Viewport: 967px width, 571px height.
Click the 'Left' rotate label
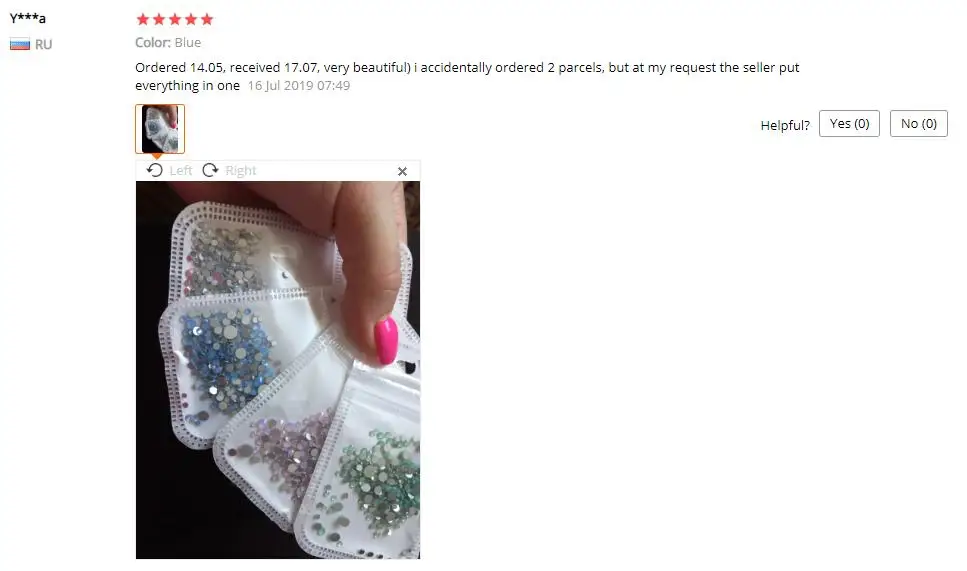[181, 171]
